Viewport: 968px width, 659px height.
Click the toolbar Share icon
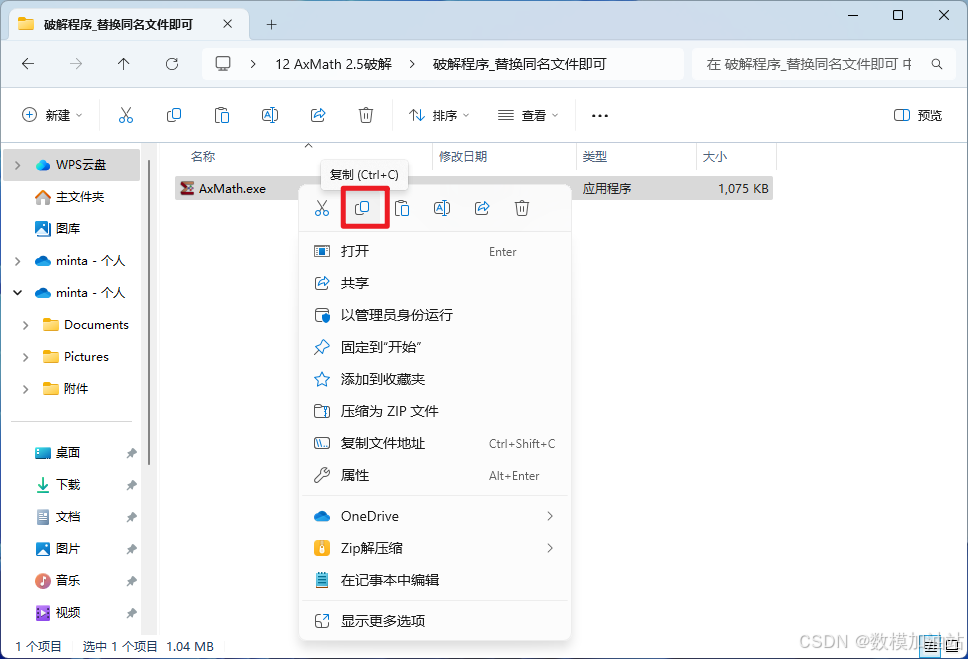318,115
